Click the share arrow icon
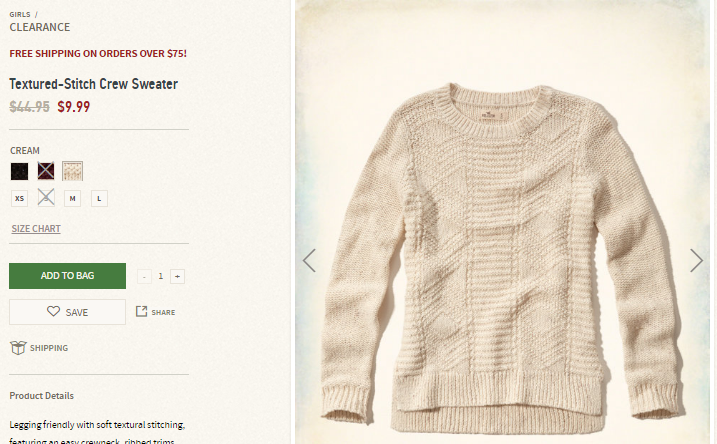Image resolution: width=717 pixels, height=444 pixels. click(x=141, y=311)
